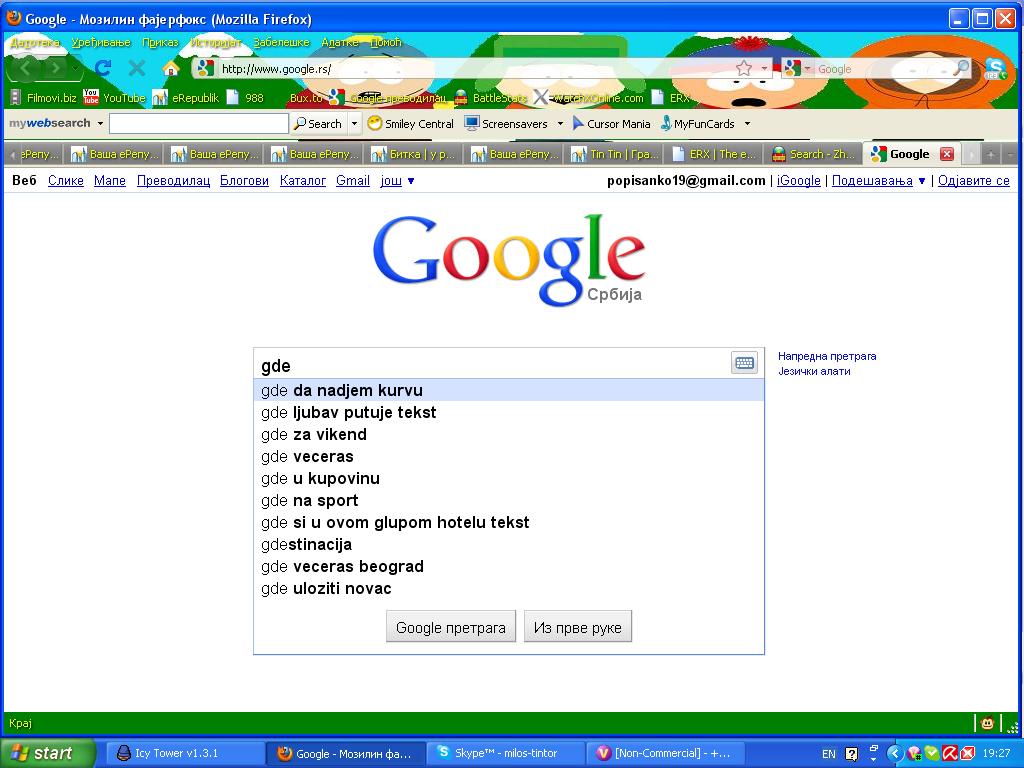Go forward with the forward arrow button
Screen dimensions: 1024x768
click(56, 68)
